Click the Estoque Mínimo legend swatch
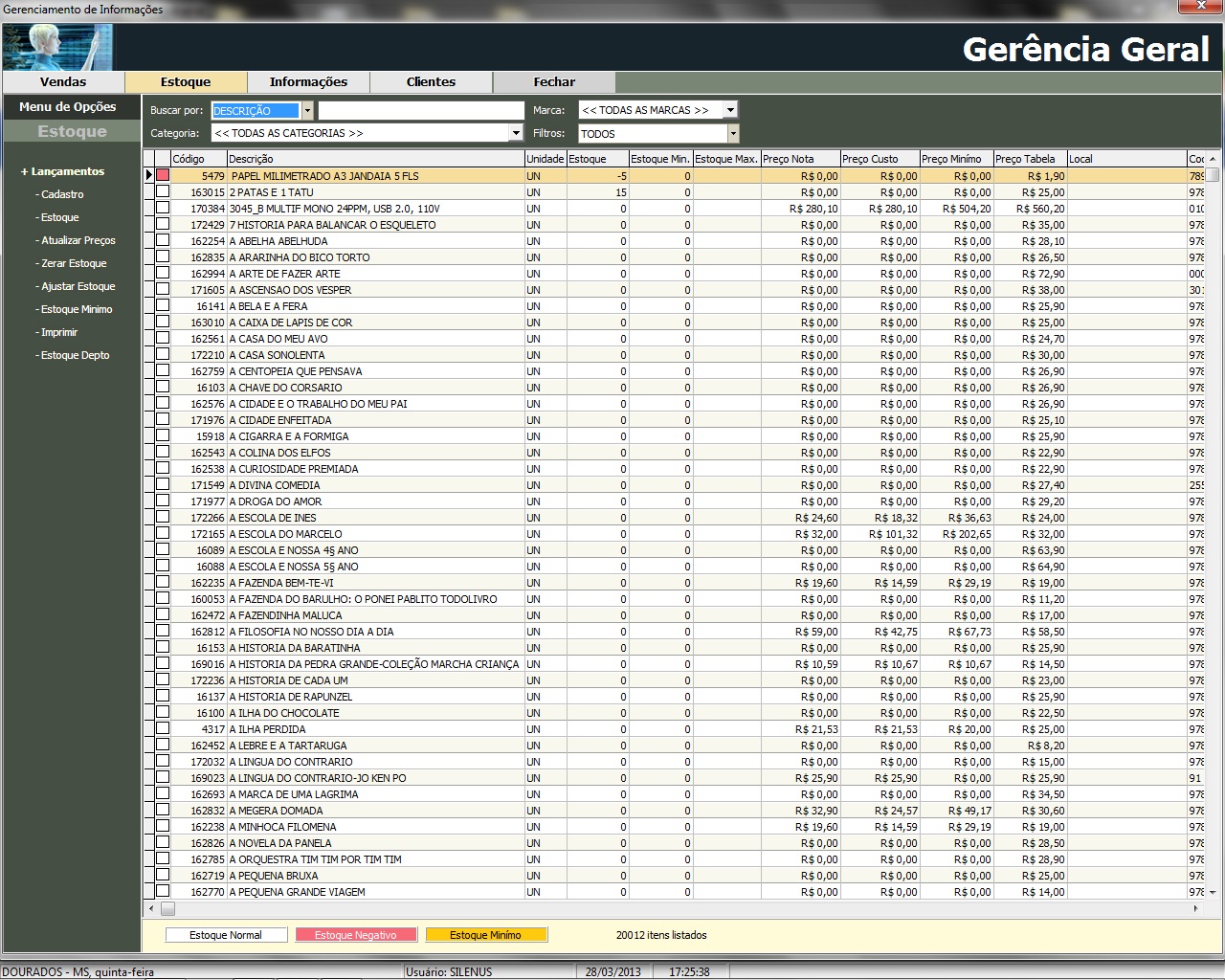 coord(486,935)
